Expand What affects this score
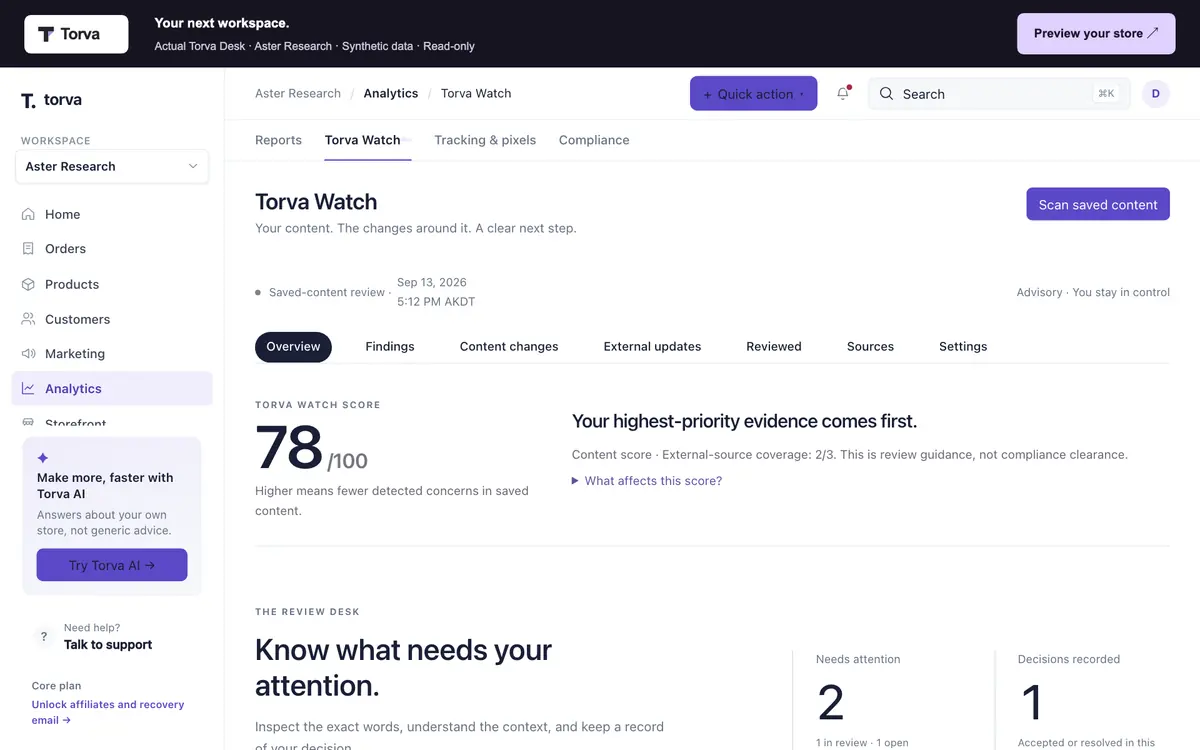Image resolution: width=1200 pixels, height=750 pixels. (647, 481)
